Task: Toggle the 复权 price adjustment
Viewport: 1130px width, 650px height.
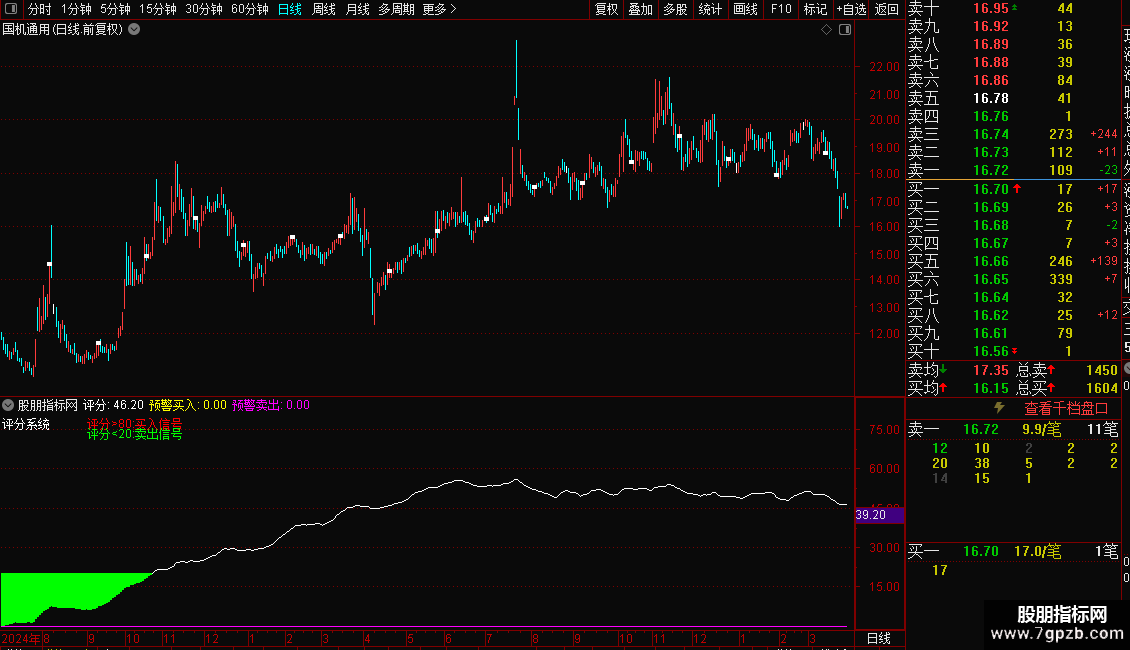Action: click(606, 9)
